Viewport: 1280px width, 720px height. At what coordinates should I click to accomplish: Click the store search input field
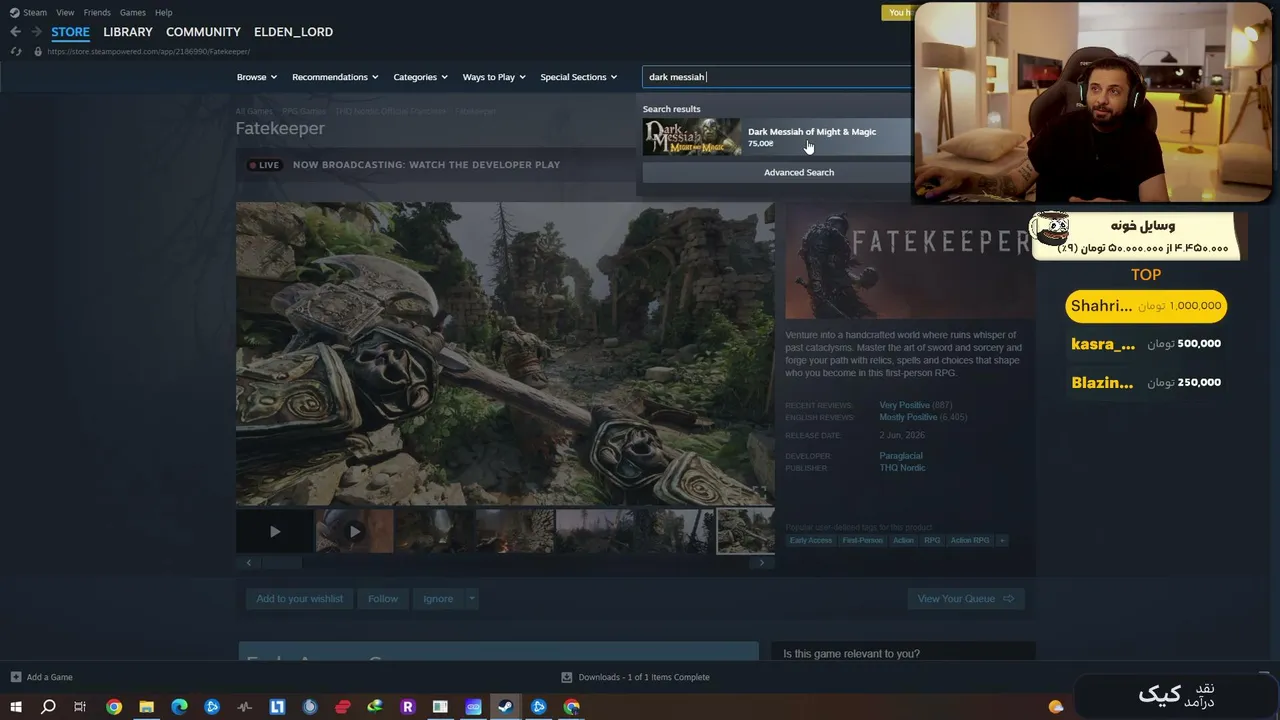[x=776, y=77]
